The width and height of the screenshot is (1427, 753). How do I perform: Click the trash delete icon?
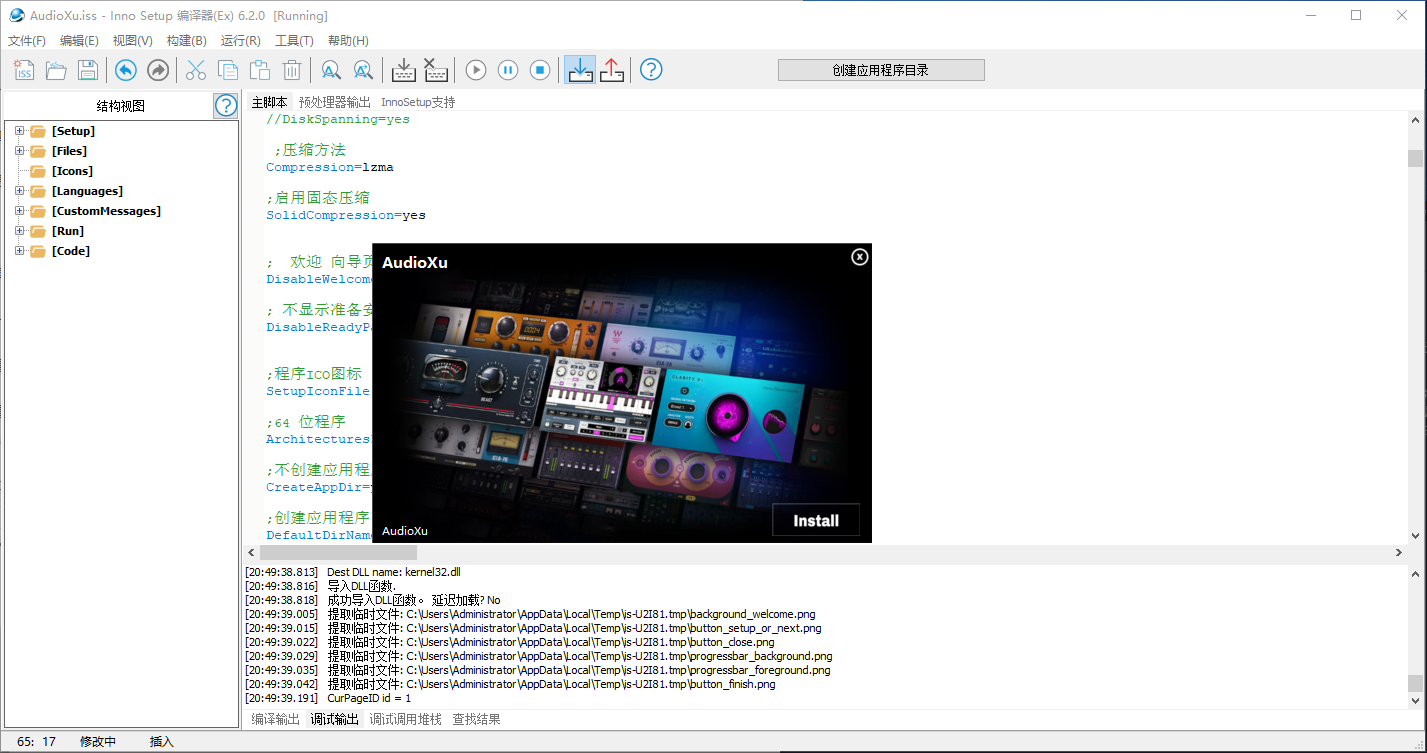292,70
